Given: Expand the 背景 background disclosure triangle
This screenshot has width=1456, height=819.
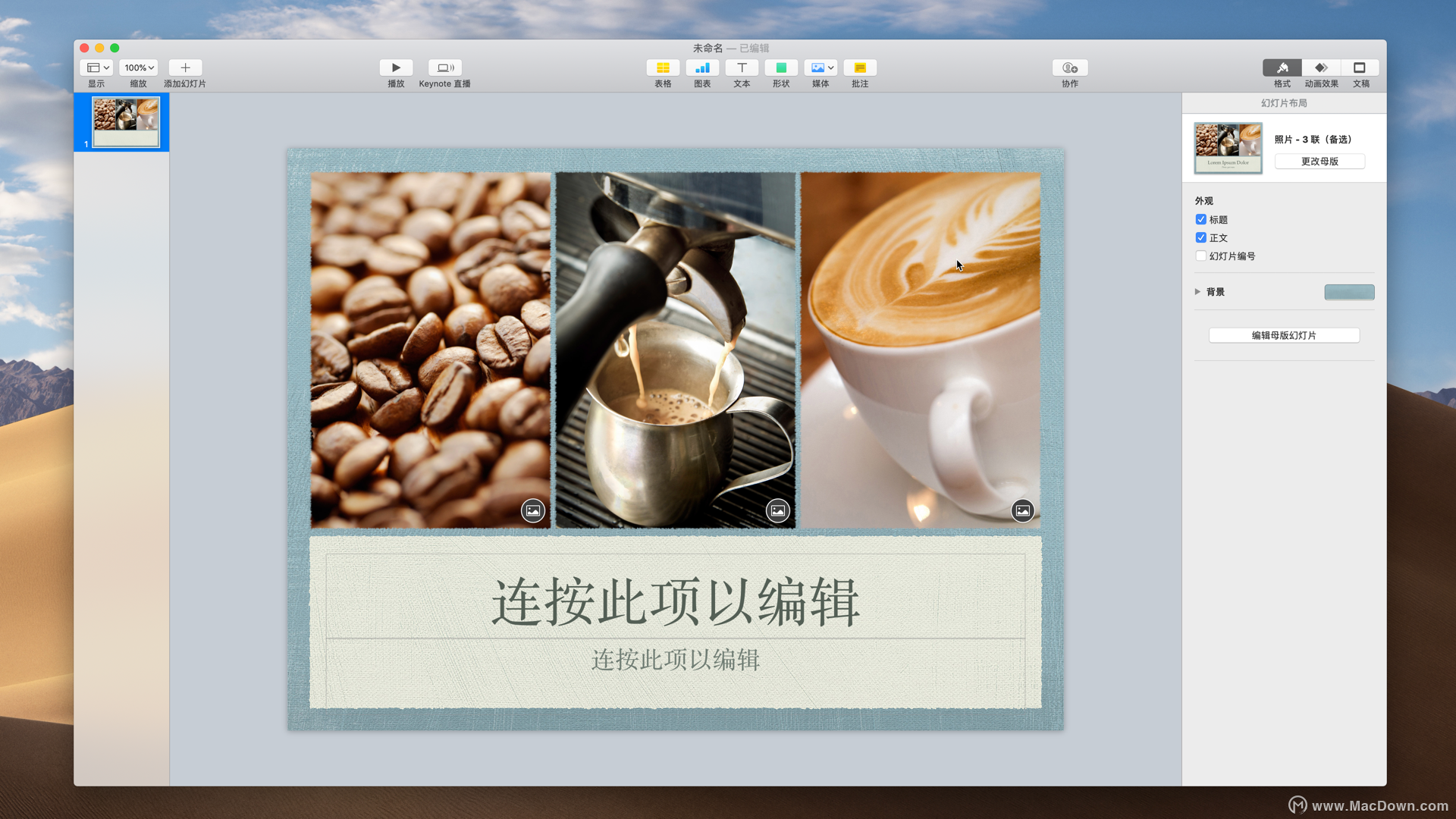Looking at the screenshot, I should [1197, 291].
